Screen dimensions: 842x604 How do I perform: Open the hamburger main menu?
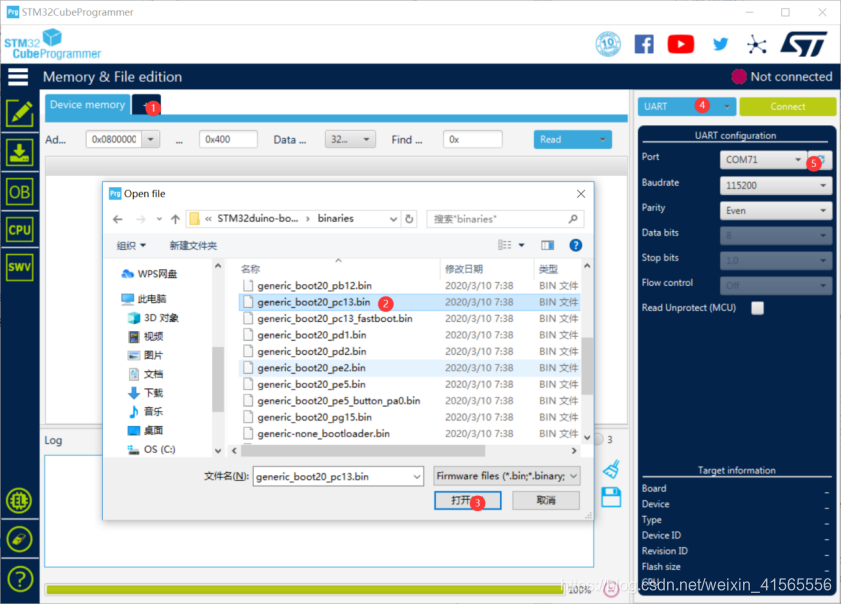pyautogui.click(x=18, y=77)
